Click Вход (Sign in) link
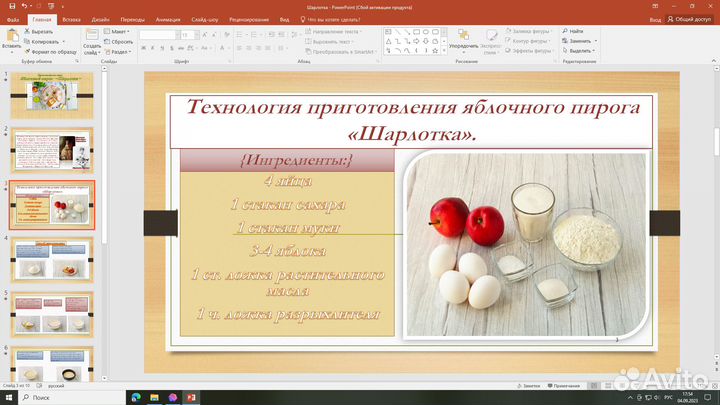 point(655,20)
